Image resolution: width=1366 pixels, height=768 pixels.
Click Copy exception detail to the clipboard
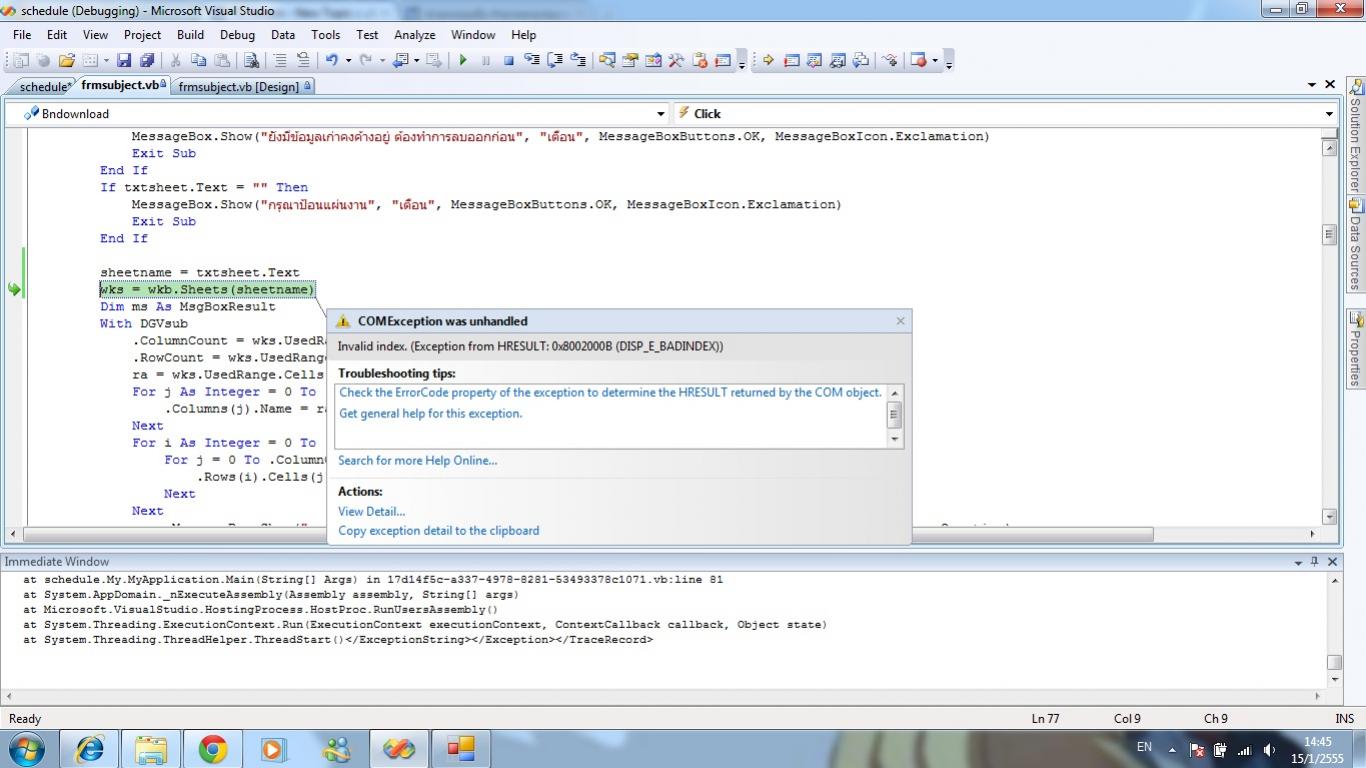[x=439, y=530]
